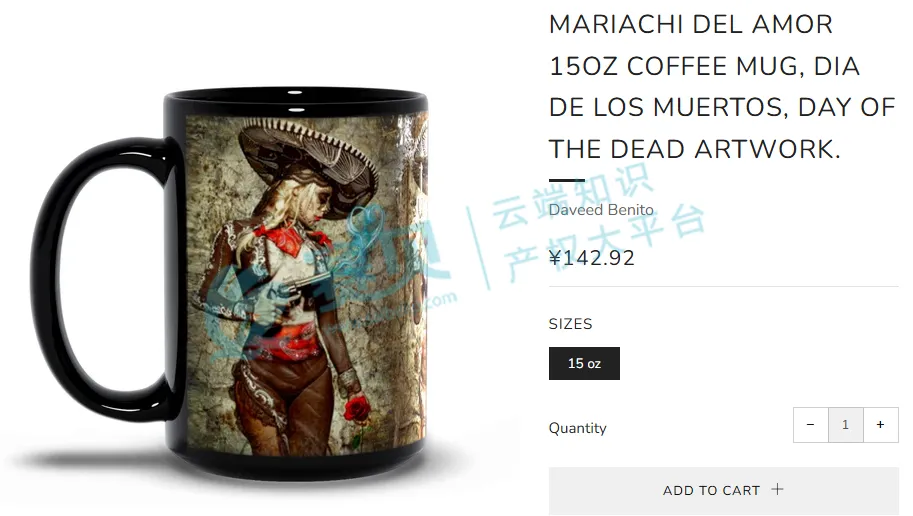The width and height of the screenshot is (913, 516).
Task: Click the plus icon inside Add to Cart
Action: (x=777, y=489)
